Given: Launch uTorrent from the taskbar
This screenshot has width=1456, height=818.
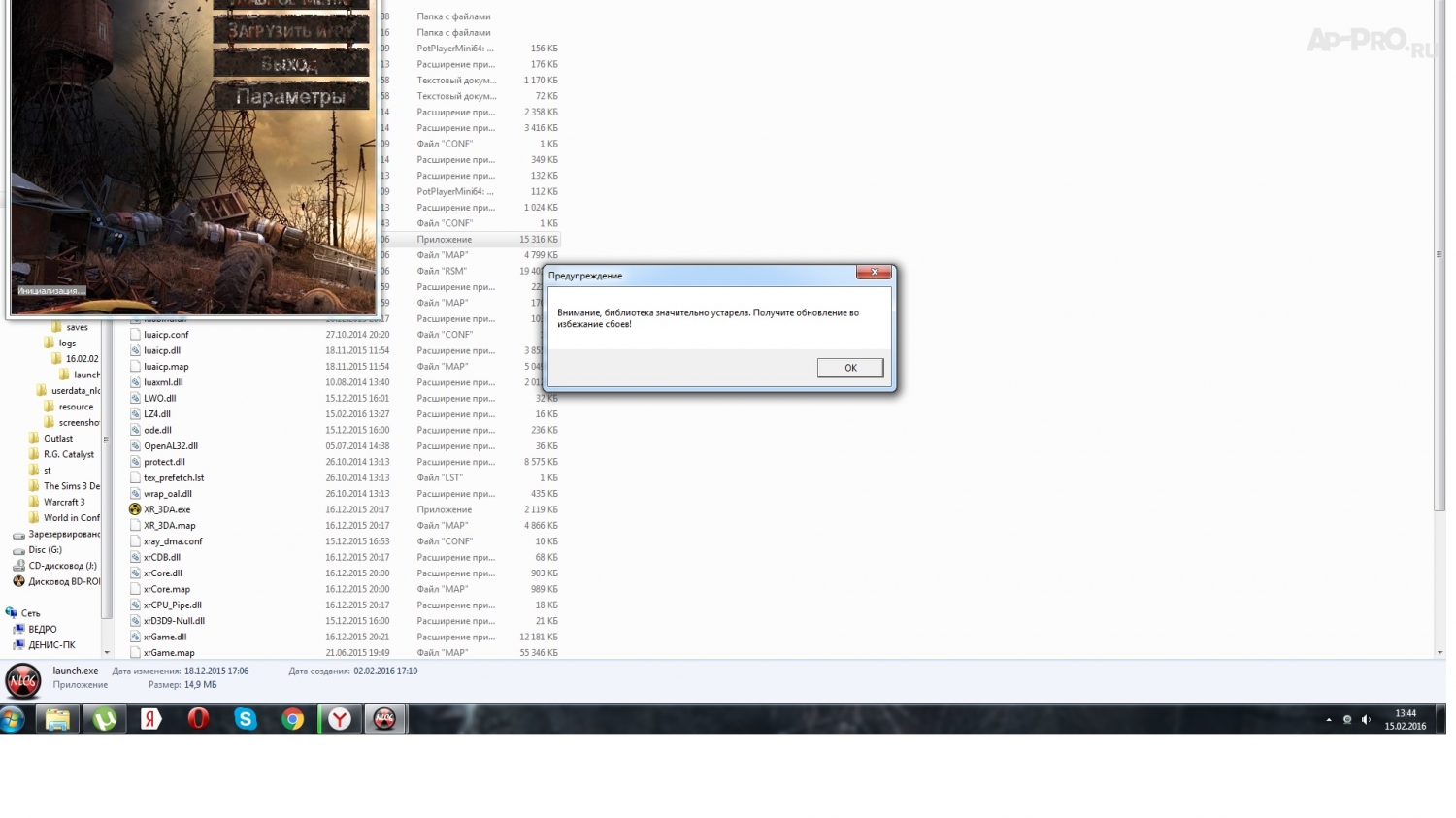Looking at the screenshot, I should [105, 719].
